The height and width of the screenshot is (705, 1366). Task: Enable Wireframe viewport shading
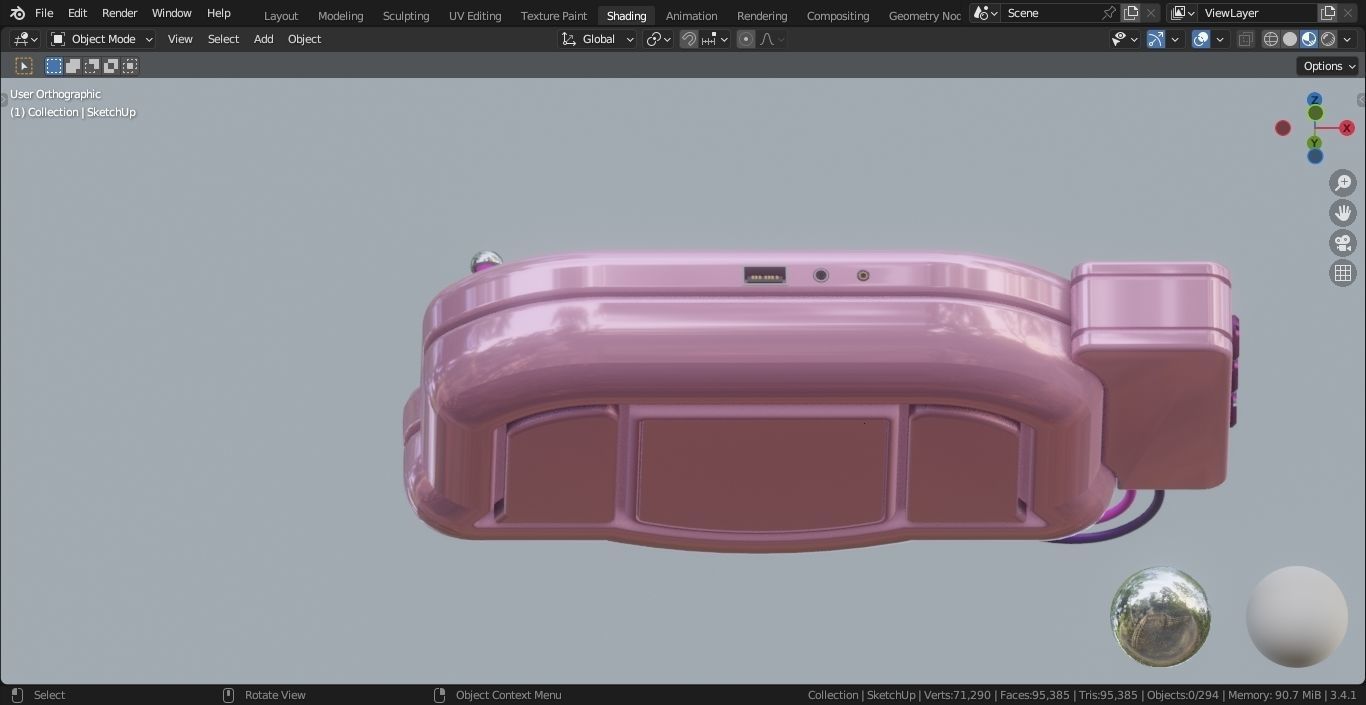click(x=1270, y=39)
